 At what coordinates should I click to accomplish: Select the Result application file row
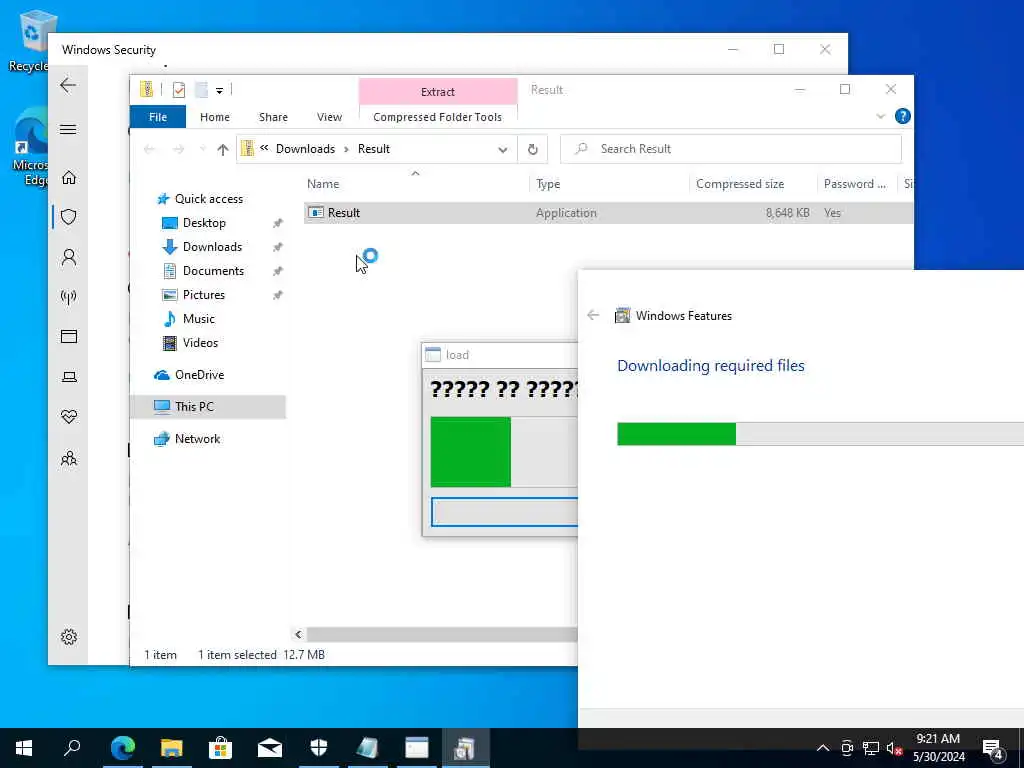coord(608,213)
